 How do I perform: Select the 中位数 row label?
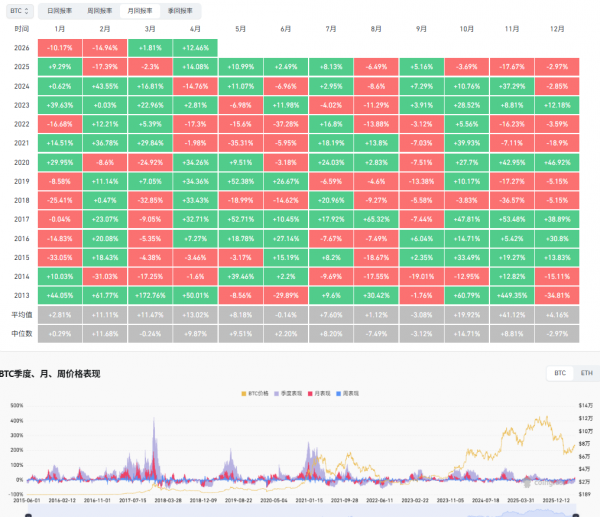21,331
